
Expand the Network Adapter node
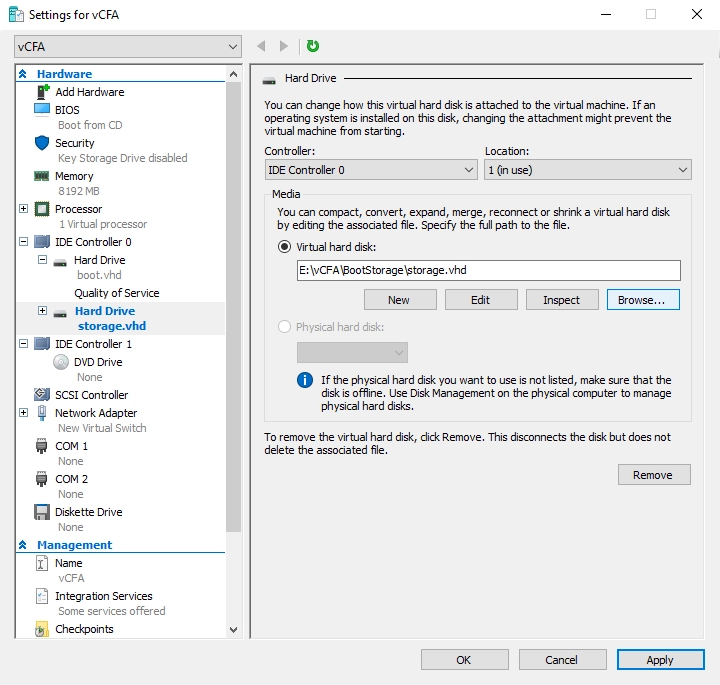pyautogui.click(x=23, y=413)
